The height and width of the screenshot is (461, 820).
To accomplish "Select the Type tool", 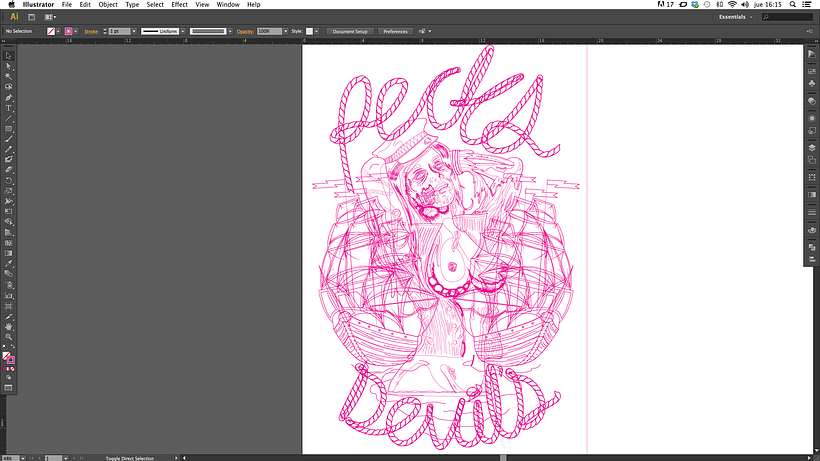I will [8, 108].
